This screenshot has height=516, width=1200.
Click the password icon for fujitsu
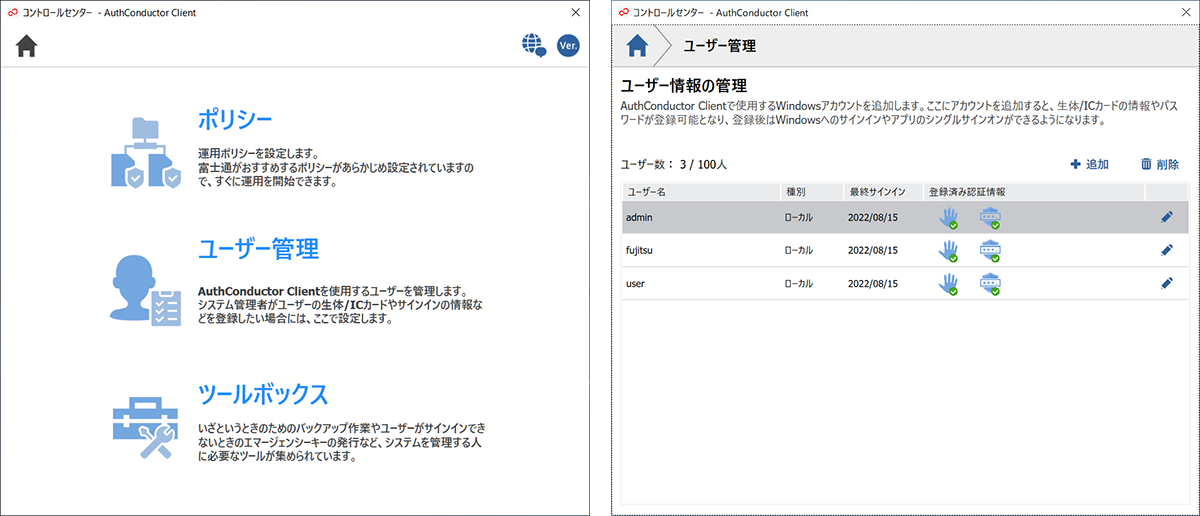[990, 250]
